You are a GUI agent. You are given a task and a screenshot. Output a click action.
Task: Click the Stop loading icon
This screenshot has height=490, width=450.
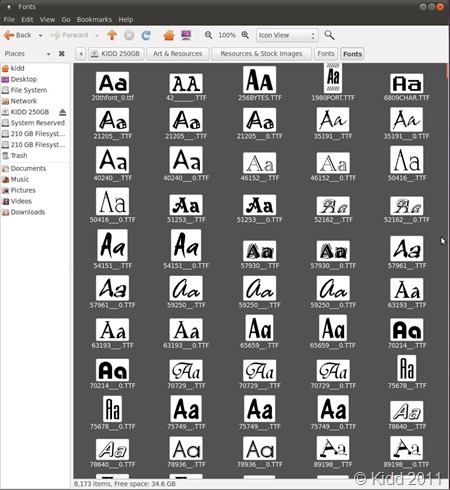pyautogui.click(x=129, y=35)
